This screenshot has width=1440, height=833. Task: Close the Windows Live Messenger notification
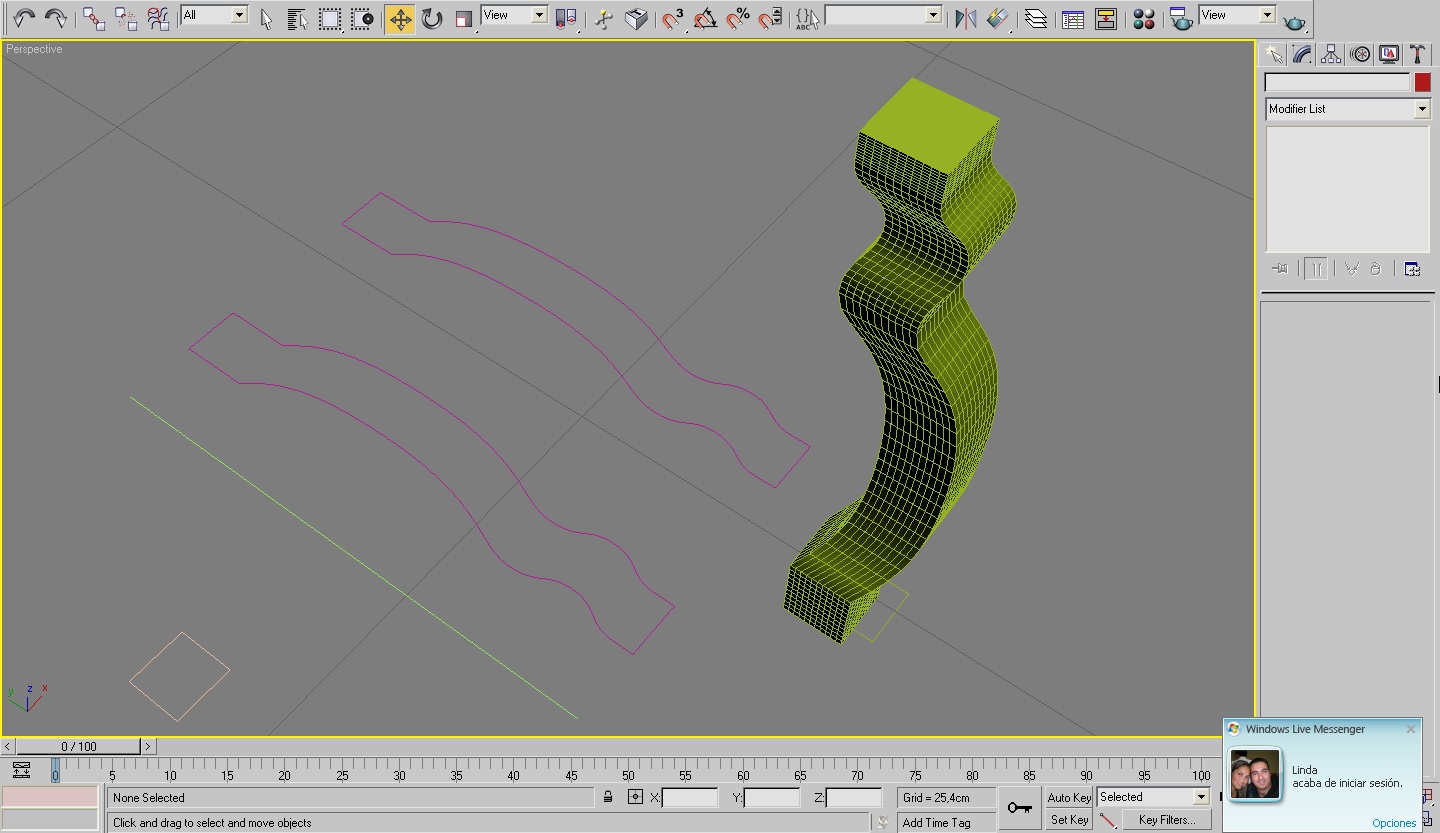[x=1411, y=729]
